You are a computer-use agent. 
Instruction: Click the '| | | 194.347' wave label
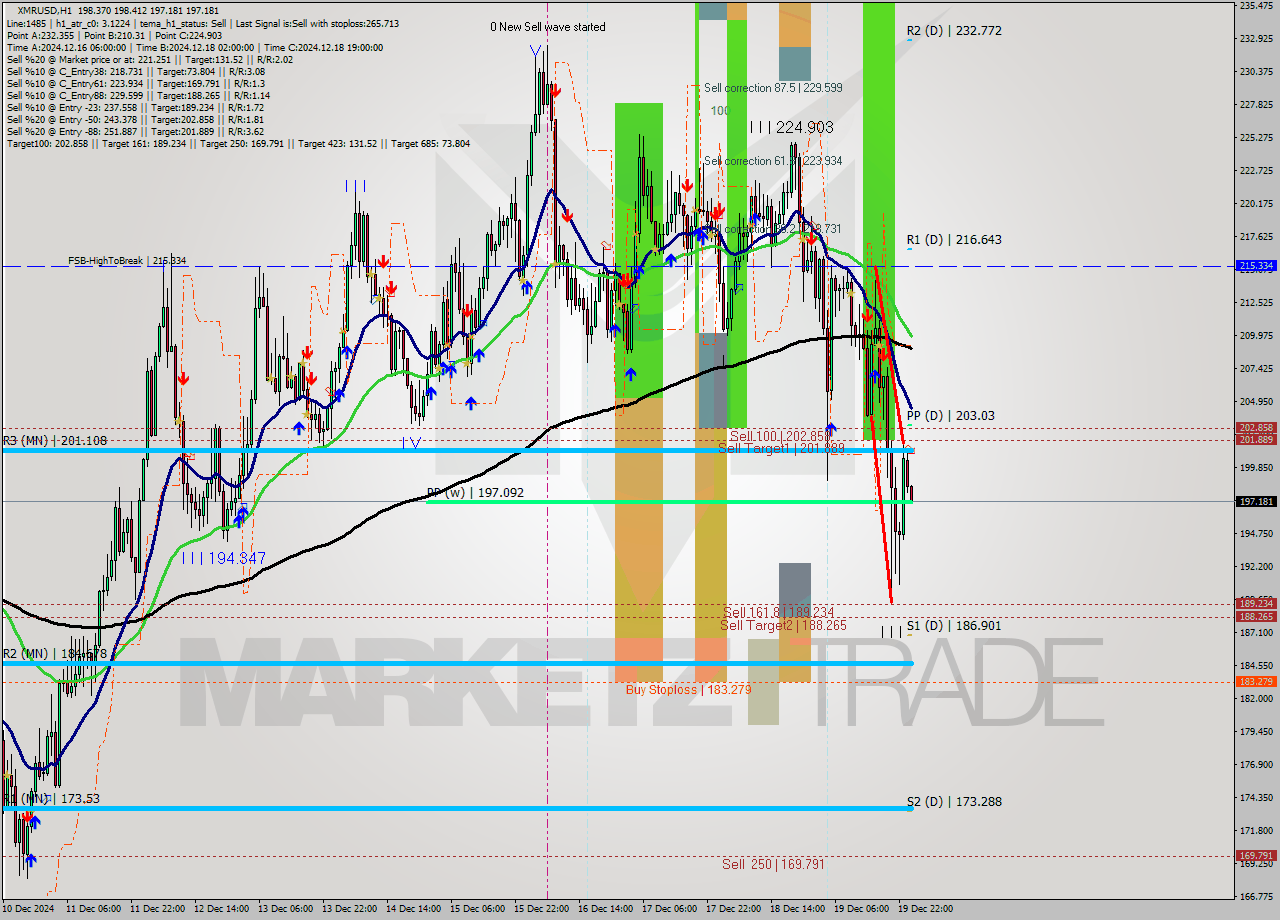(223, 558)
